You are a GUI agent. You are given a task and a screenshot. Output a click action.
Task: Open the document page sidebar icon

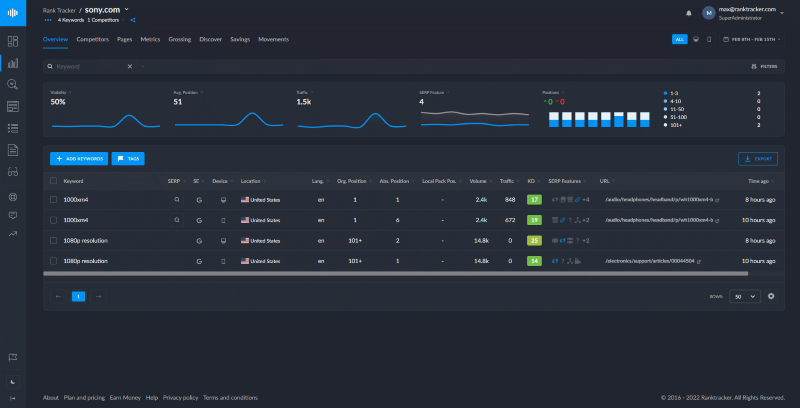pyautogui.click(x=13, y=150)
